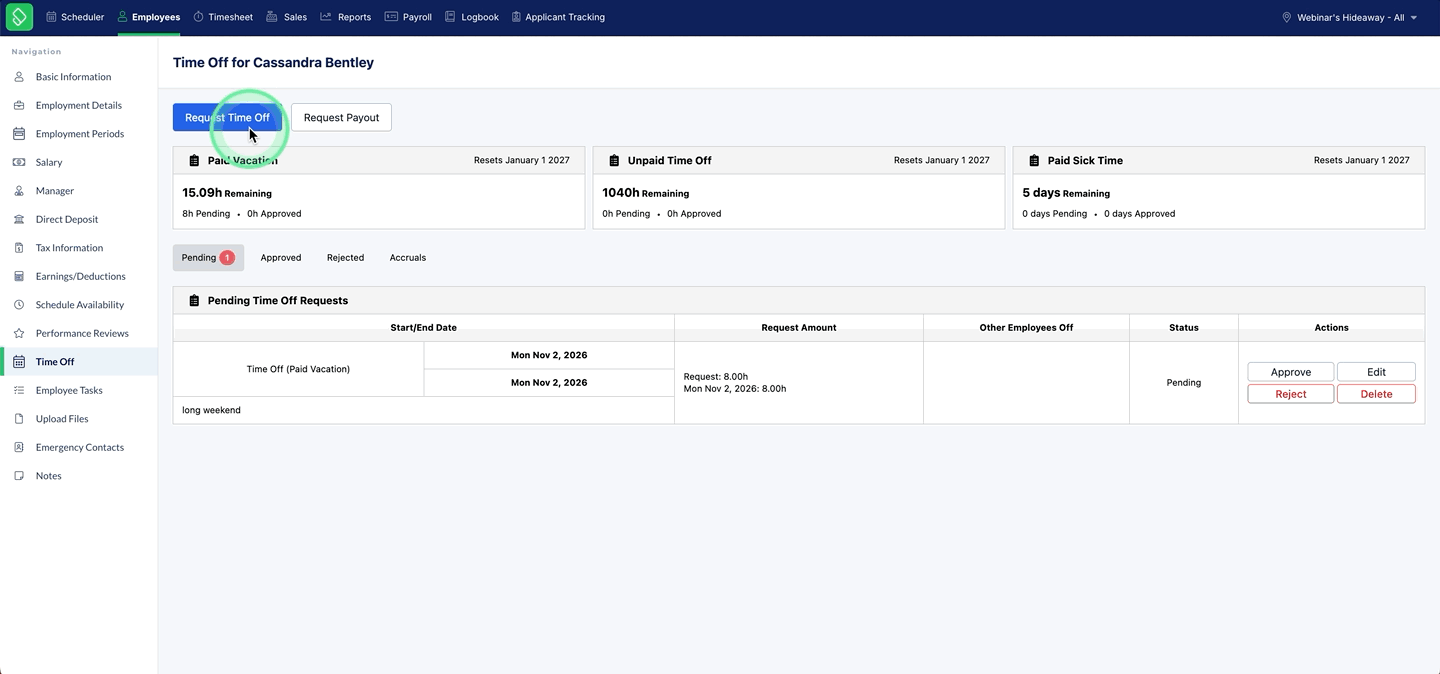
Task: Open Basic Information in the sidebar
Action: [x=79, y=77]
